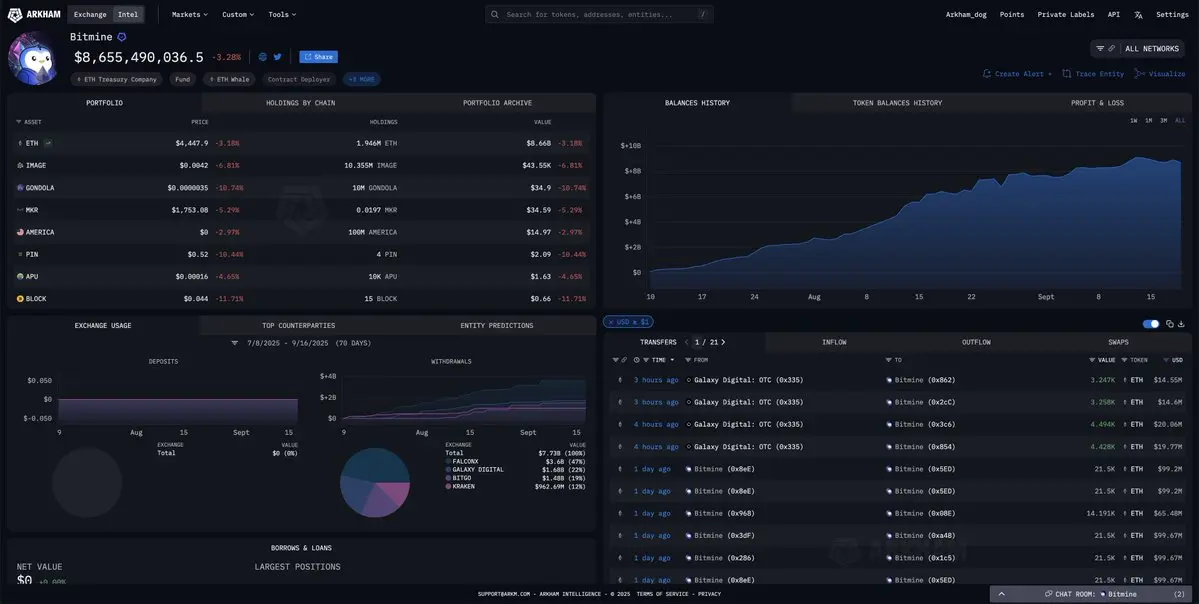This screenshot has width=1199, height=604.
Task: Filter the To column
Action: 889,360
